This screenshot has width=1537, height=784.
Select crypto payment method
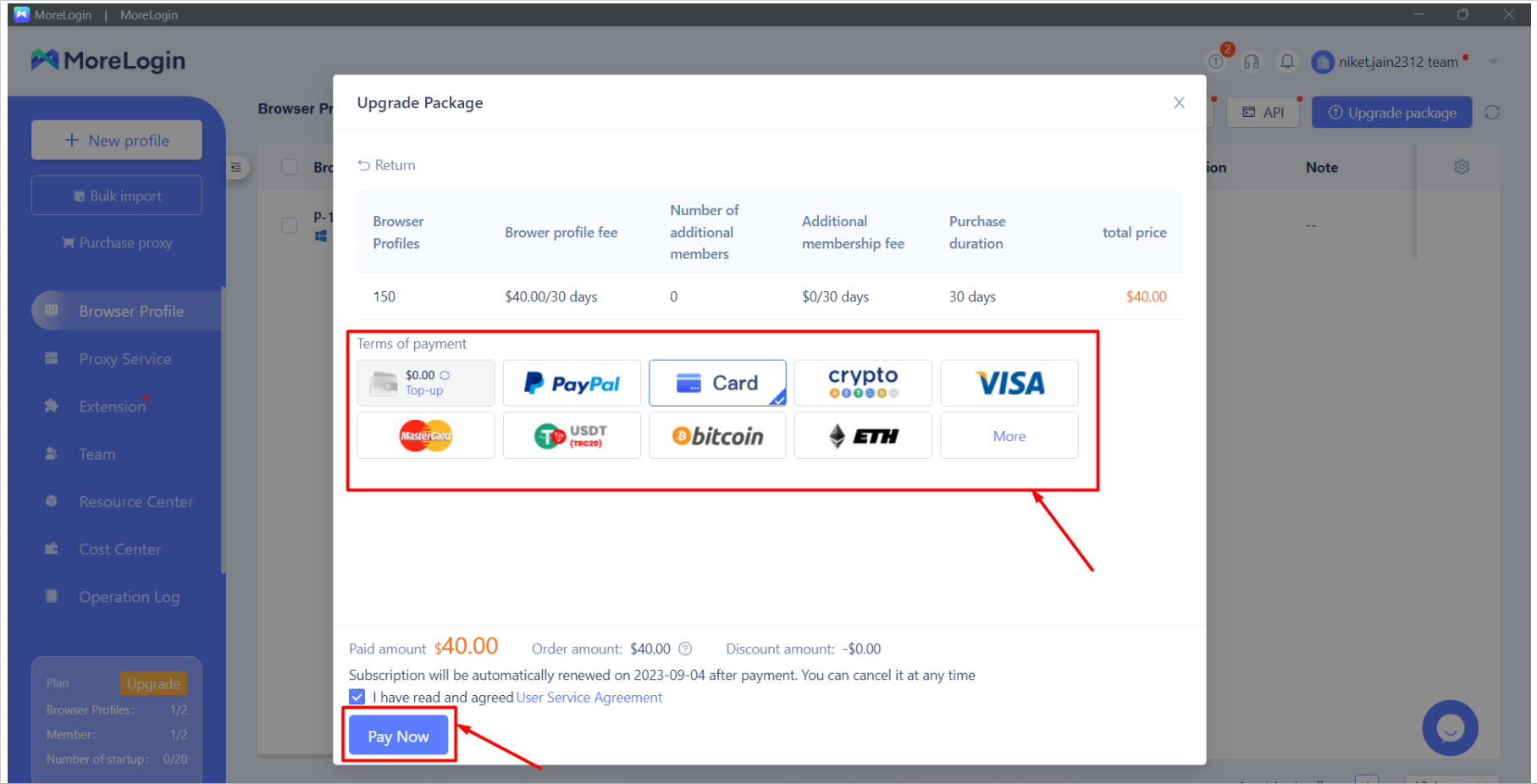(x=863, y=383)
